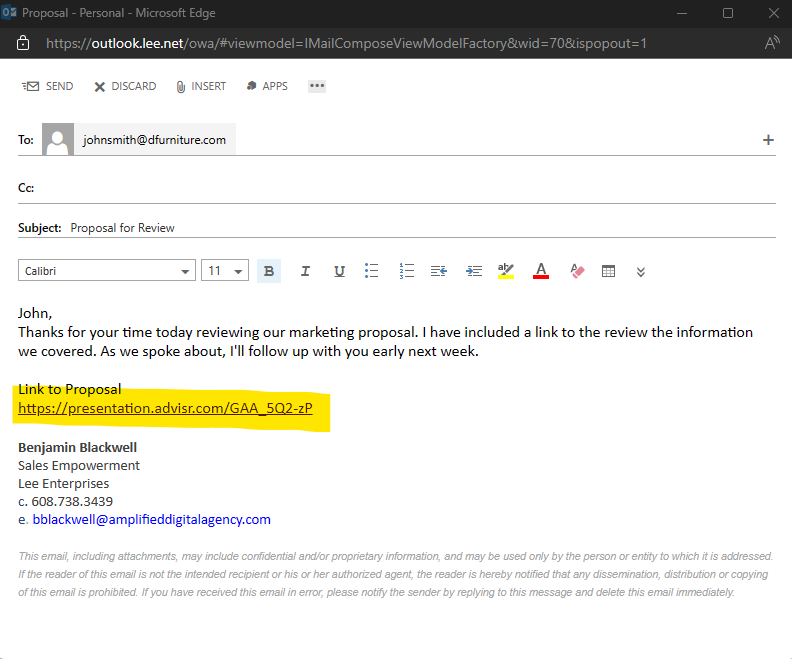The image size is (792, 659).
Task: Decrease the paragraph indent
Action: point(439,271)
